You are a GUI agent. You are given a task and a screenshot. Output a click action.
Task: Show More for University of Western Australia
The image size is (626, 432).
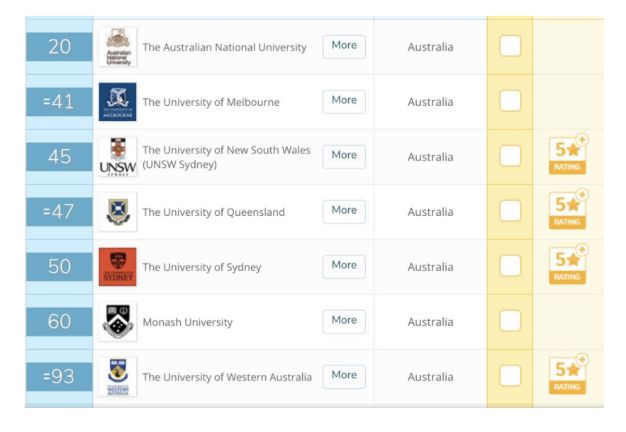(x=344, y=377)
